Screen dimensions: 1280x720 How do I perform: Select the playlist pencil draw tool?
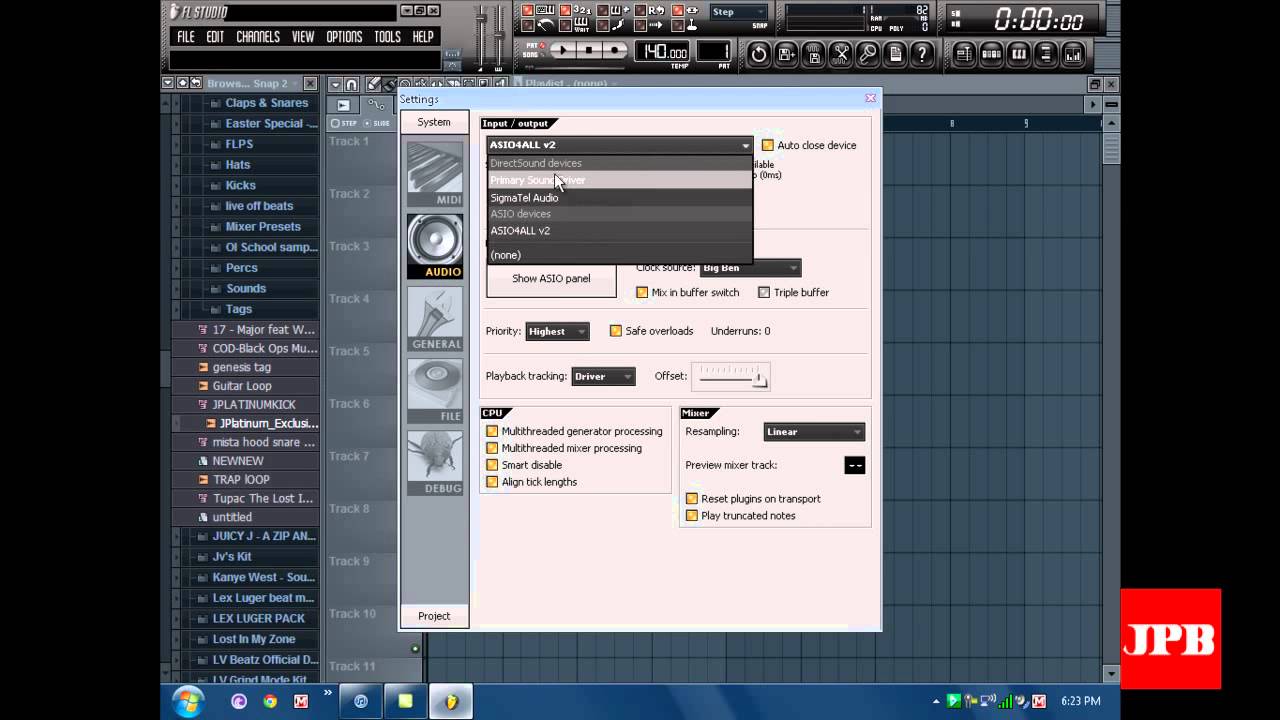(373, 84)
